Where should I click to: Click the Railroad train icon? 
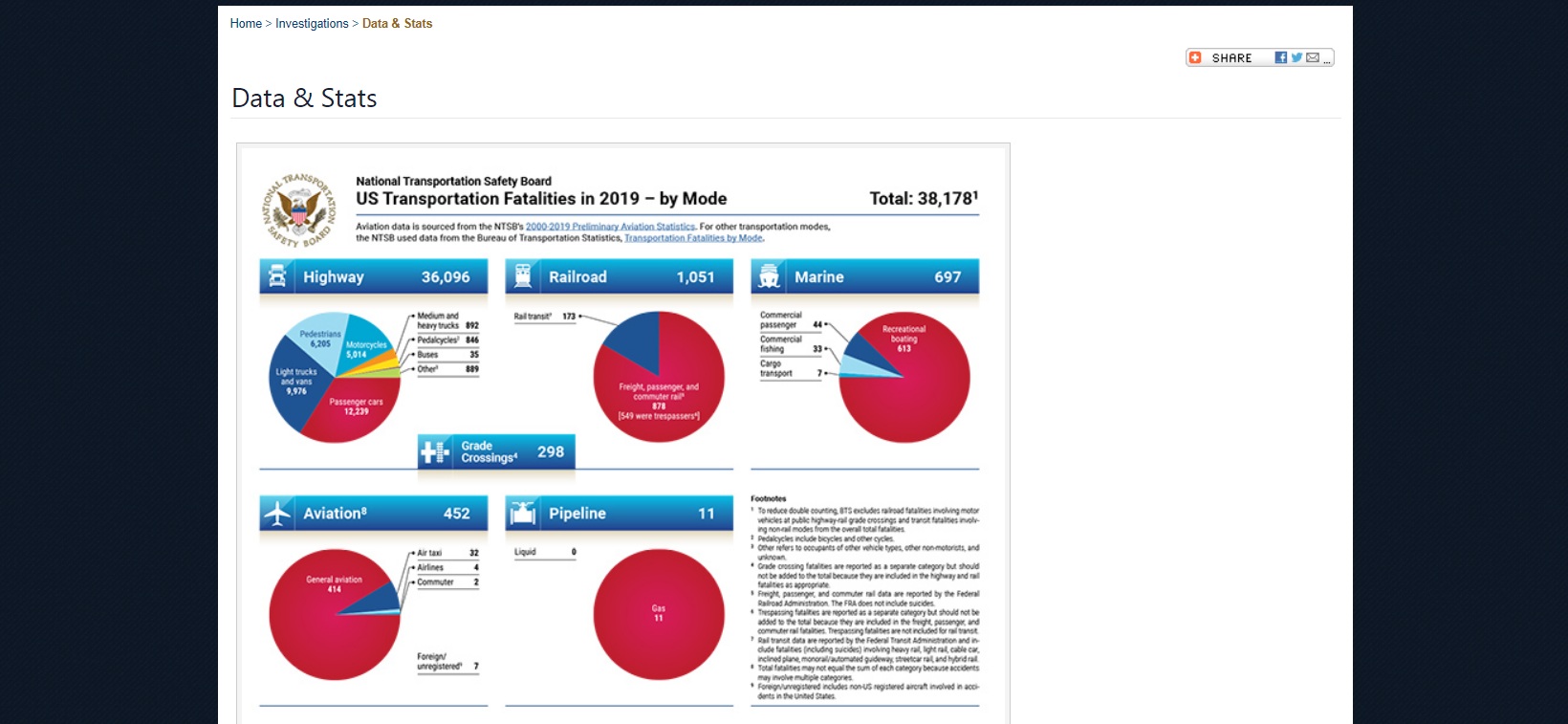(523, 276)
